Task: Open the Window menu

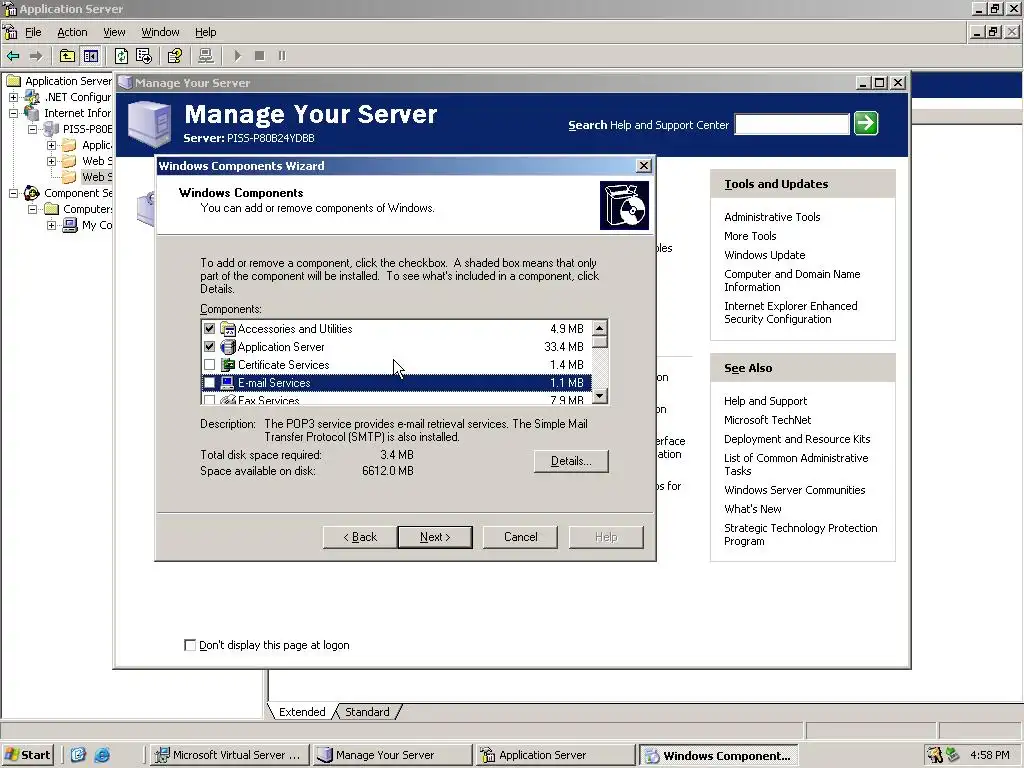Action: [x=160, y=32]
